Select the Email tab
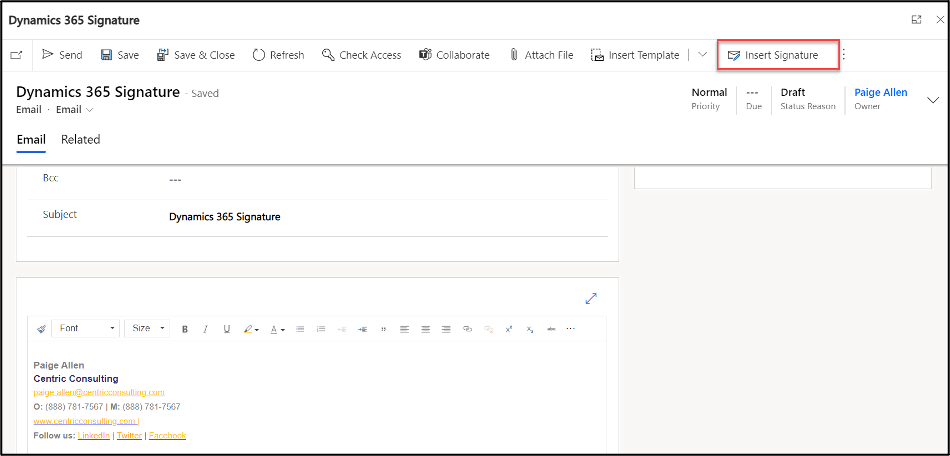950x456 pixels. tap(31, 139)
